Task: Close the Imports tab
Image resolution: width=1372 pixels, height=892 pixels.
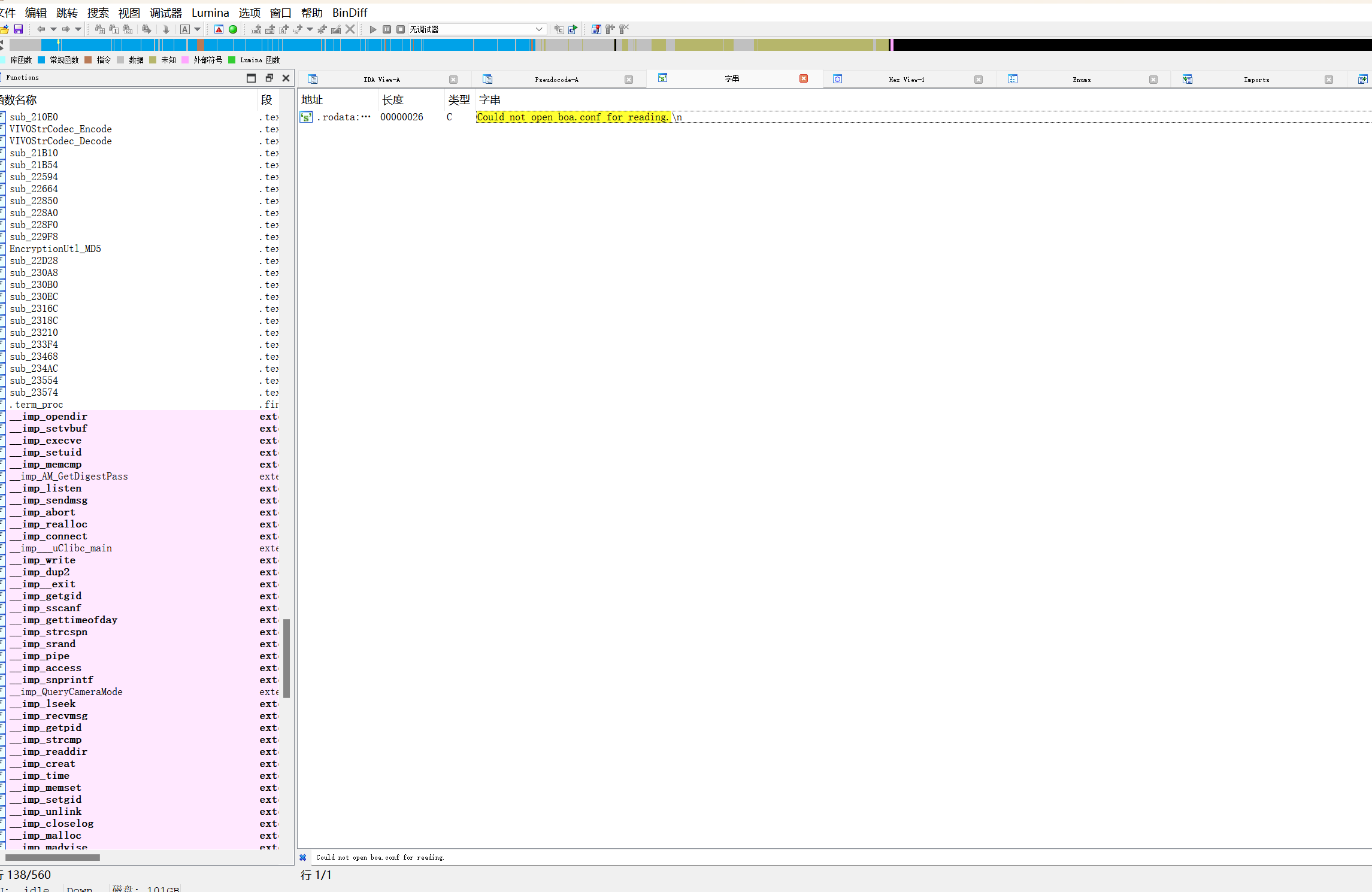Action: (1328, 80)
